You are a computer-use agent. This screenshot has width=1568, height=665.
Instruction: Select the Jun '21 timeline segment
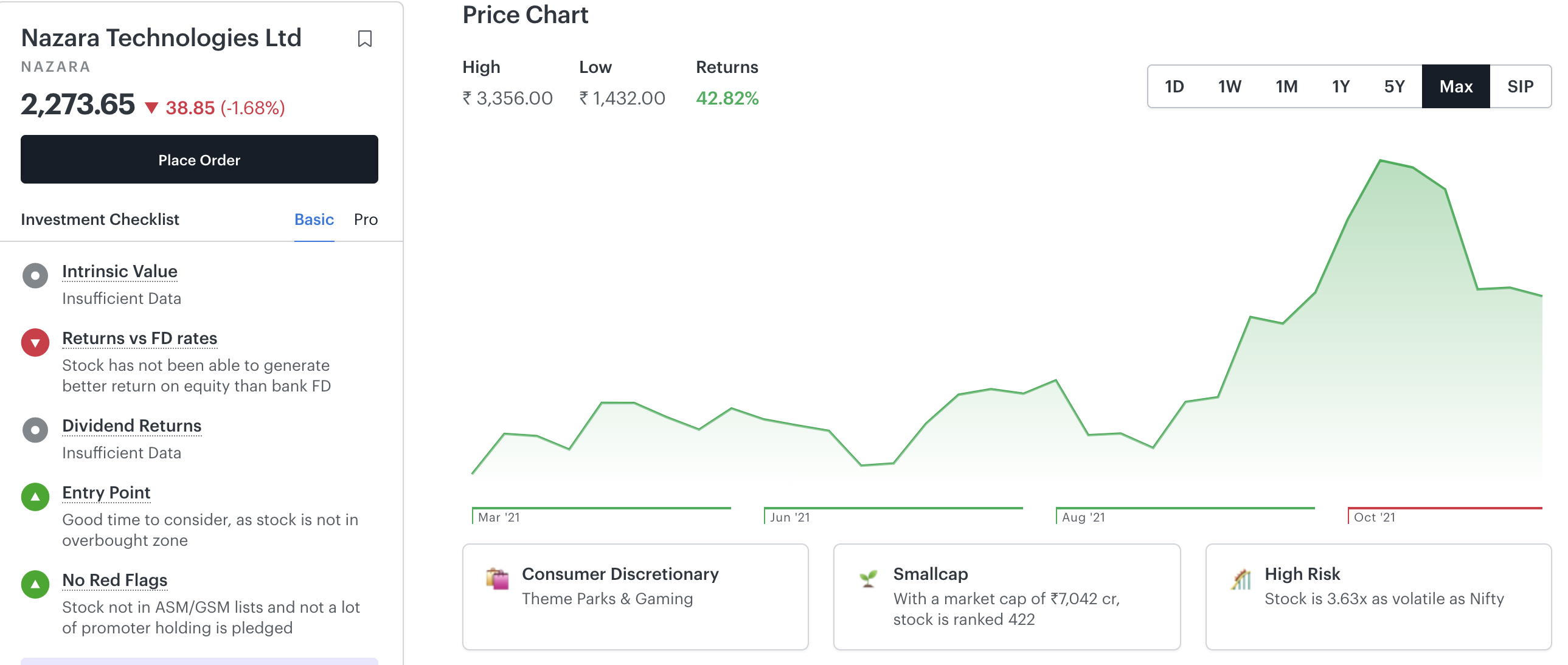pyautogui.click(x=893, y=515)
